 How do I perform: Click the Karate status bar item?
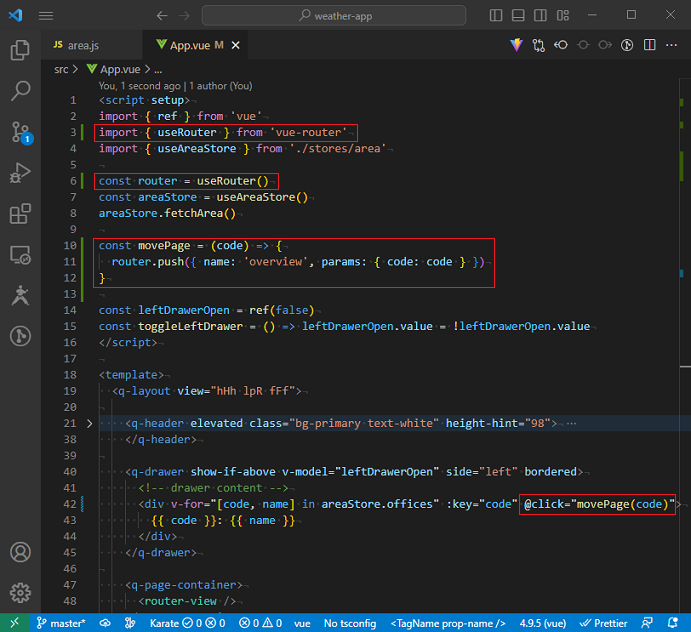[187, 623]
